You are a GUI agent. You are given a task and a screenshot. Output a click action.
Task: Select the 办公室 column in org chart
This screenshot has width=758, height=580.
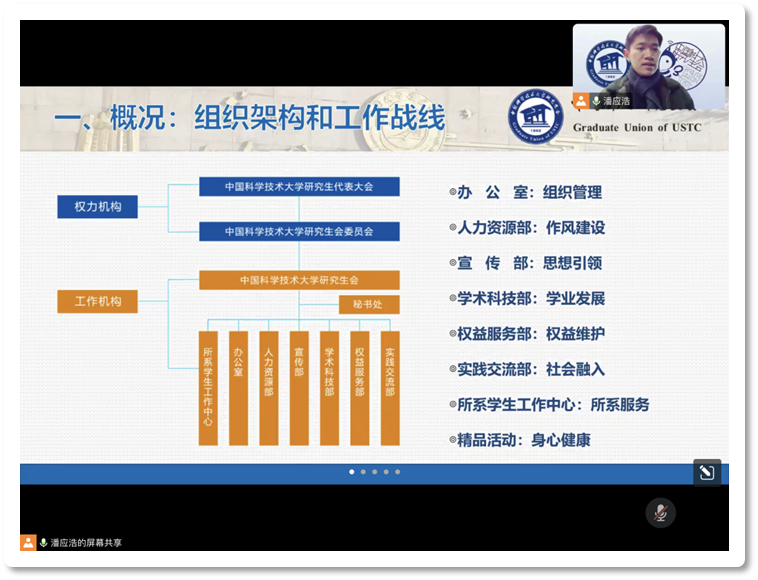point(238,387)
